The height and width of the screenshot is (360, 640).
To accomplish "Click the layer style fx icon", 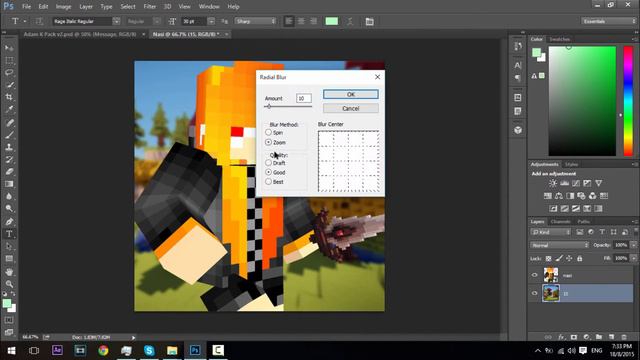I will 562,337.
